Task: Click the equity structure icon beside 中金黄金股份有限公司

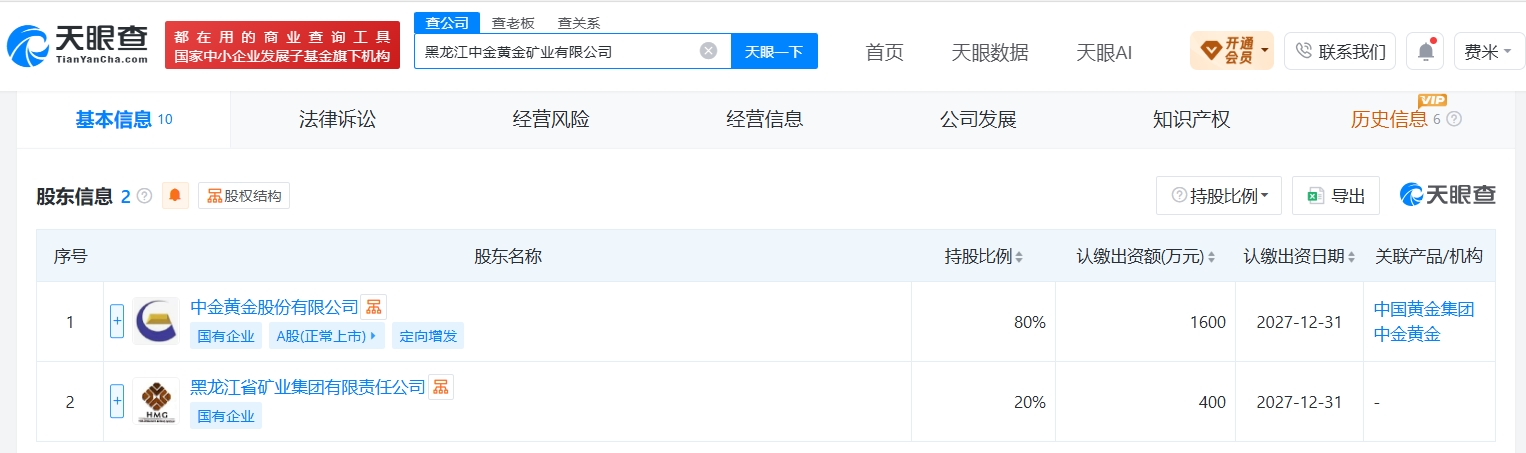Action: coord(373,307)
